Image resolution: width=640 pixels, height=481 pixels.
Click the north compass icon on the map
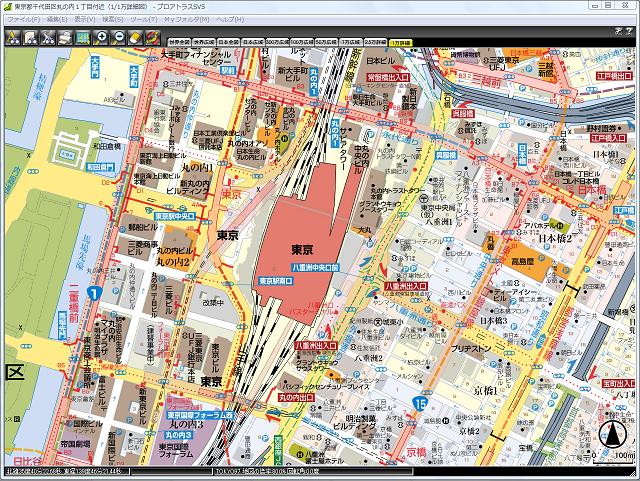tap(612, 435)
